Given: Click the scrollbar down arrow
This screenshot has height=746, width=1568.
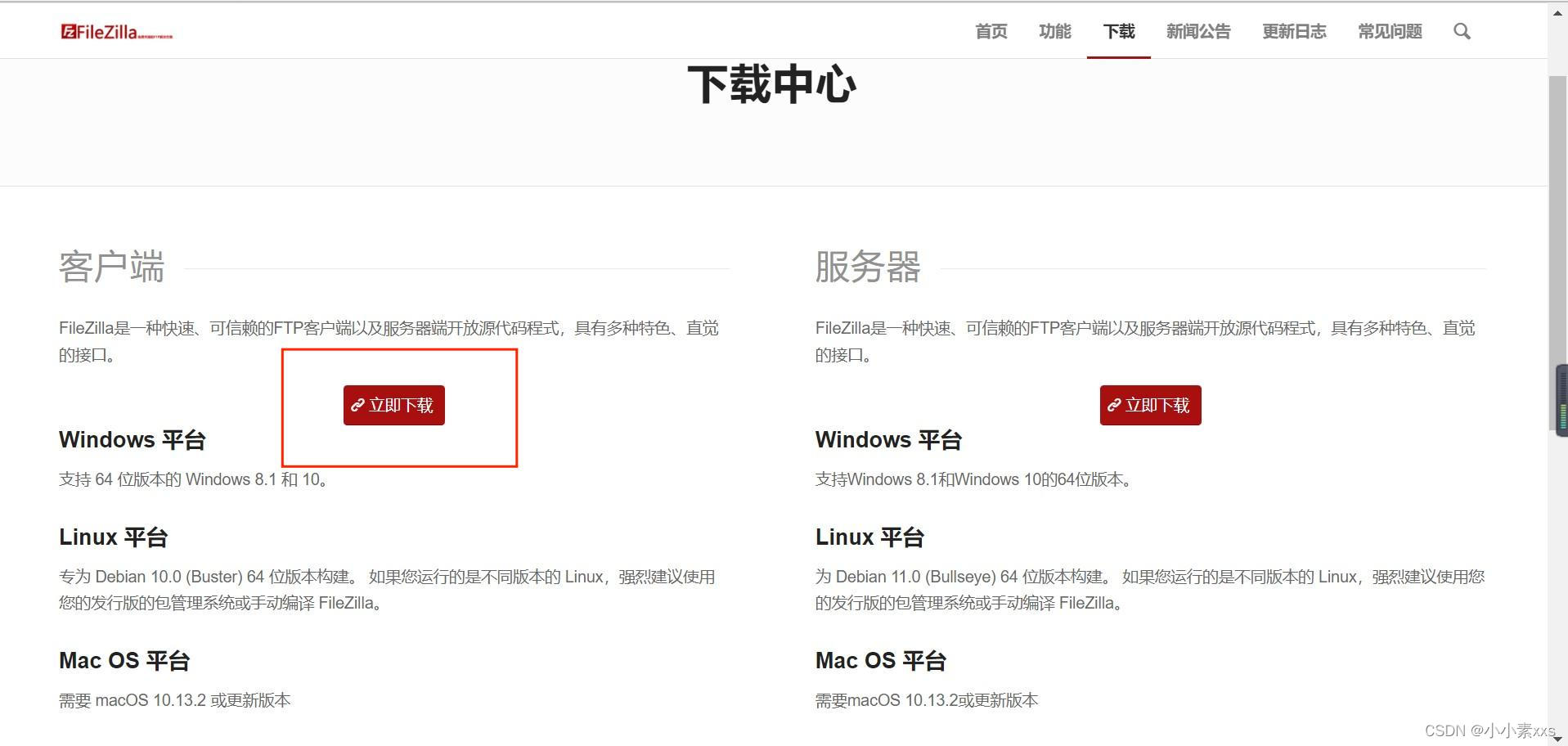Looking at the screenshot, I should pos(1557,739).
